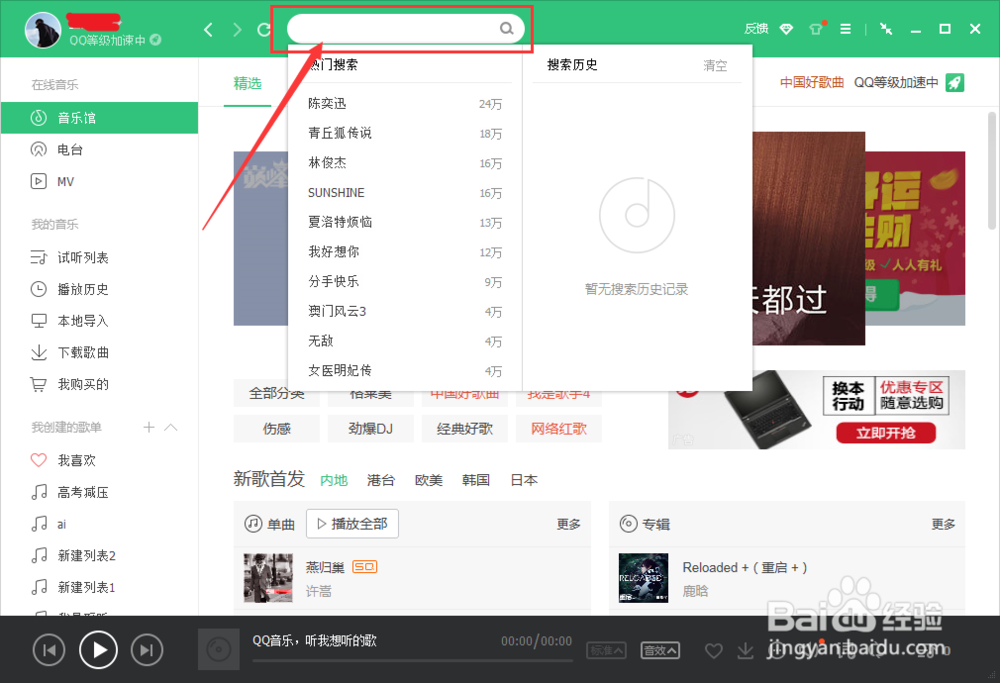Open 更多 in the 单曲 section

pos(568,524)
